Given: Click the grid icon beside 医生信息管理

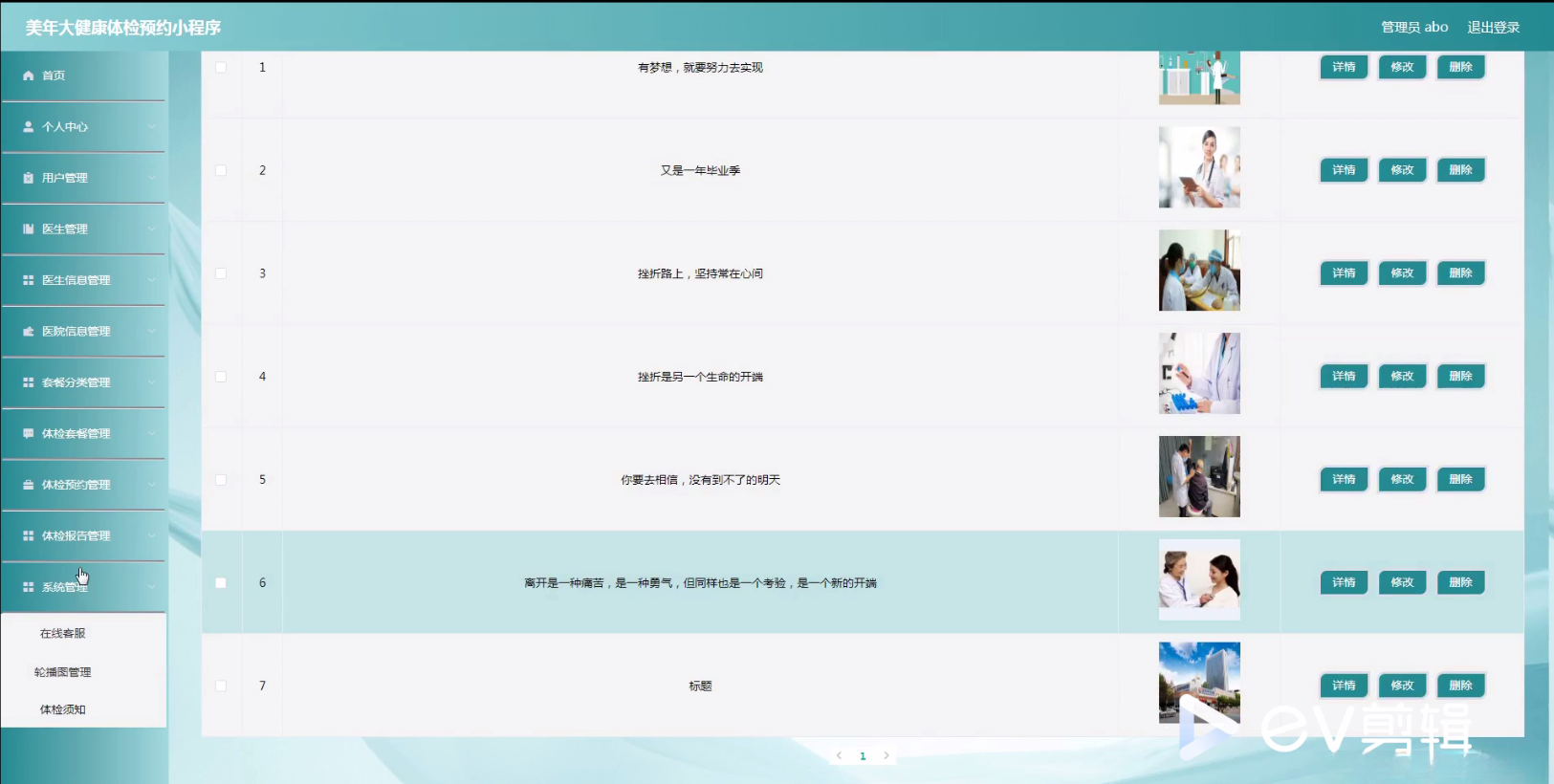Looking at the screenshot, I should 29,280.
